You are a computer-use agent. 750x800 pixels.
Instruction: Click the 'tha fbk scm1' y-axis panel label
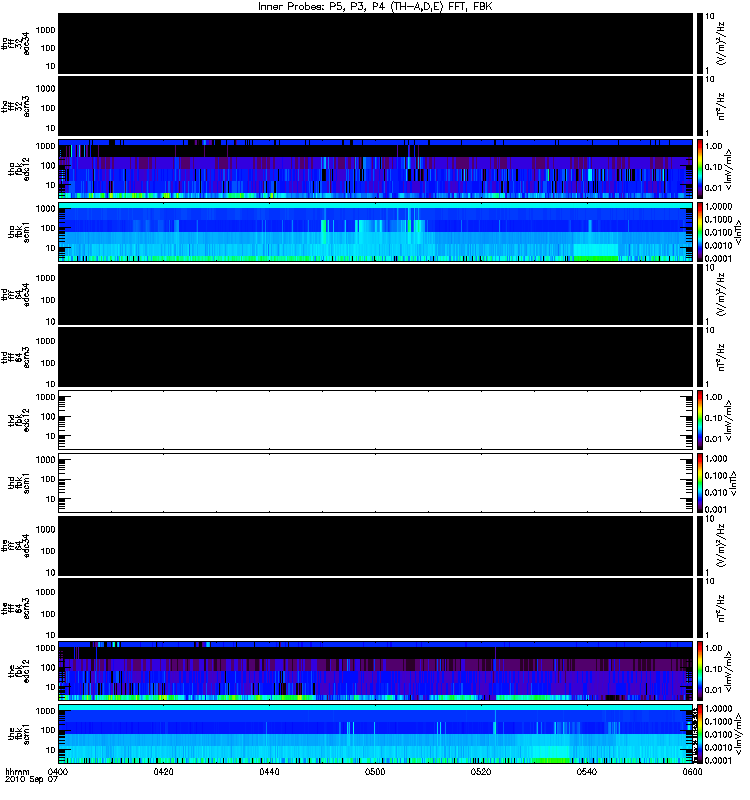point(19,232)
